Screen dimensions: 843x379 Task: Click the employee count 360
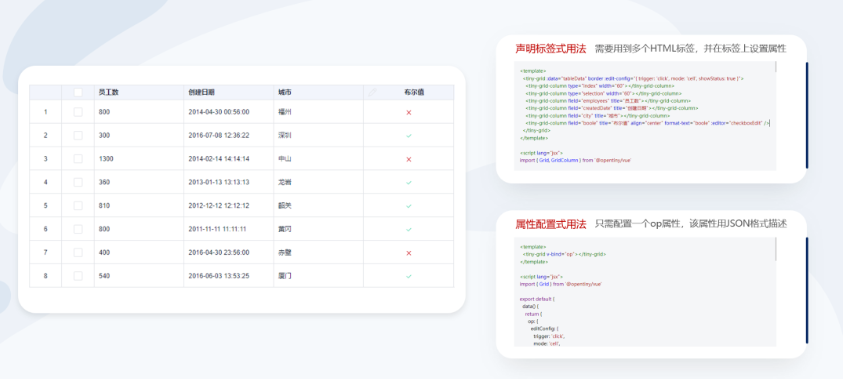[x=104, y=182]
